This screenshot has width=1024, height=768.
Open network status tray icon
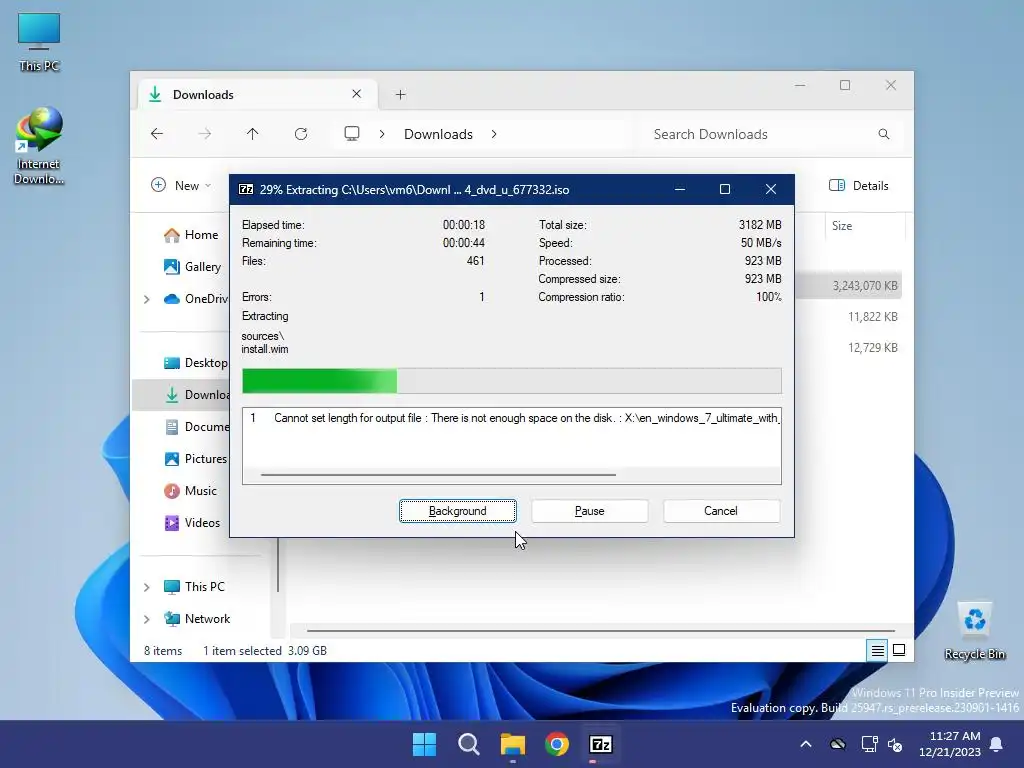[x=869, y=744]
